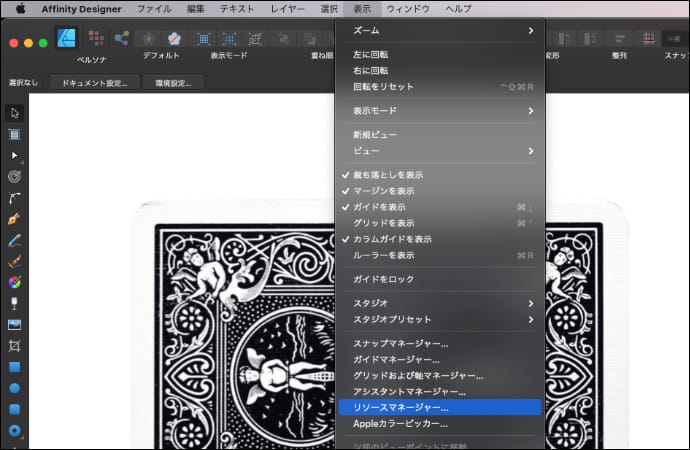Viewport: 690px width, 450px height.
Task: Switch to the Pixel Persona icon
Action: tap(96, 38)
